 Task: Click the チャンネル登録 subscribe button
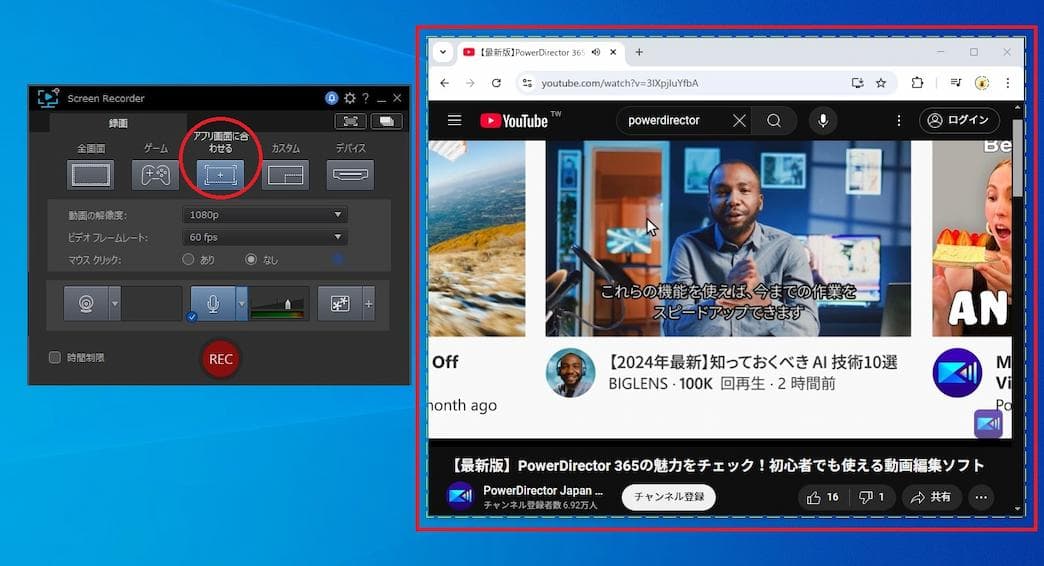click(668, 497)
